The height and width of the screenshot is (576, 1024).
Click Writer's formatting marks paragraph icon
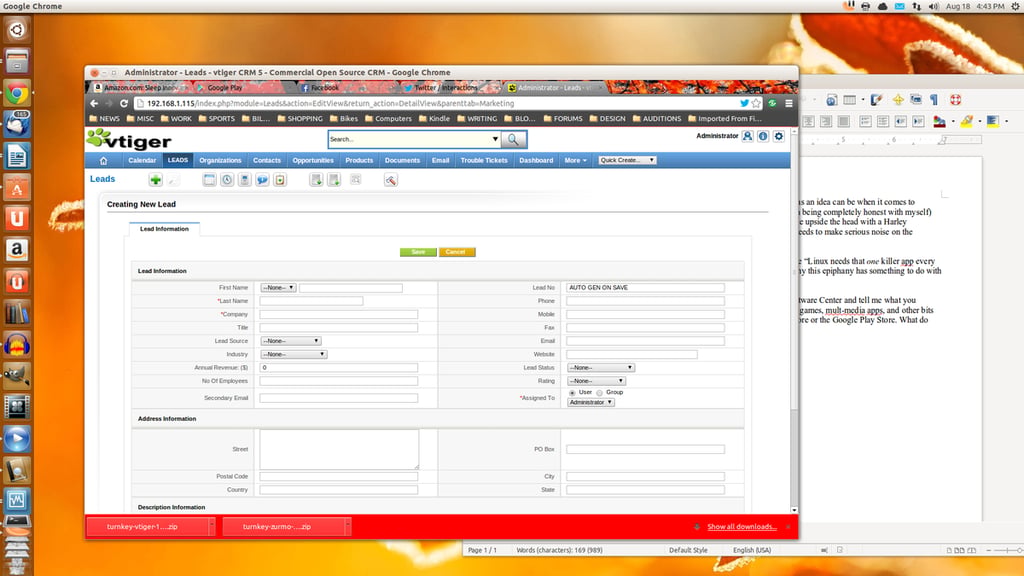coord(934,100)
